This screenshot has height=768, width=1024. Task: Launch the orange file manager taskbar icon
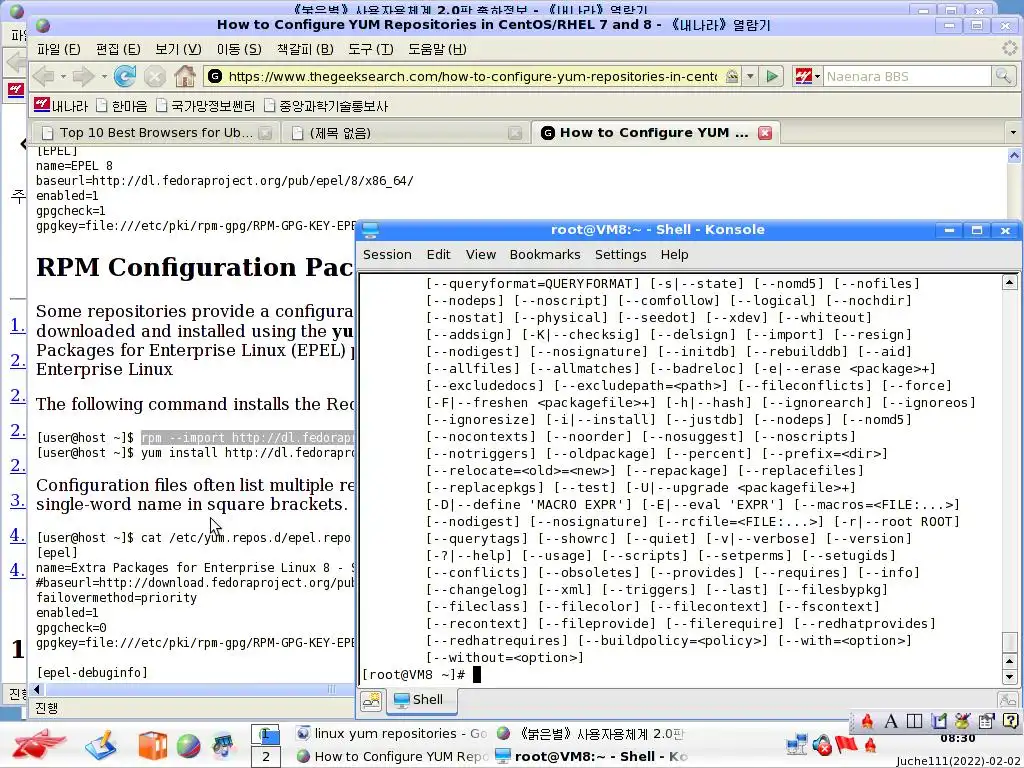click(152, 746)
